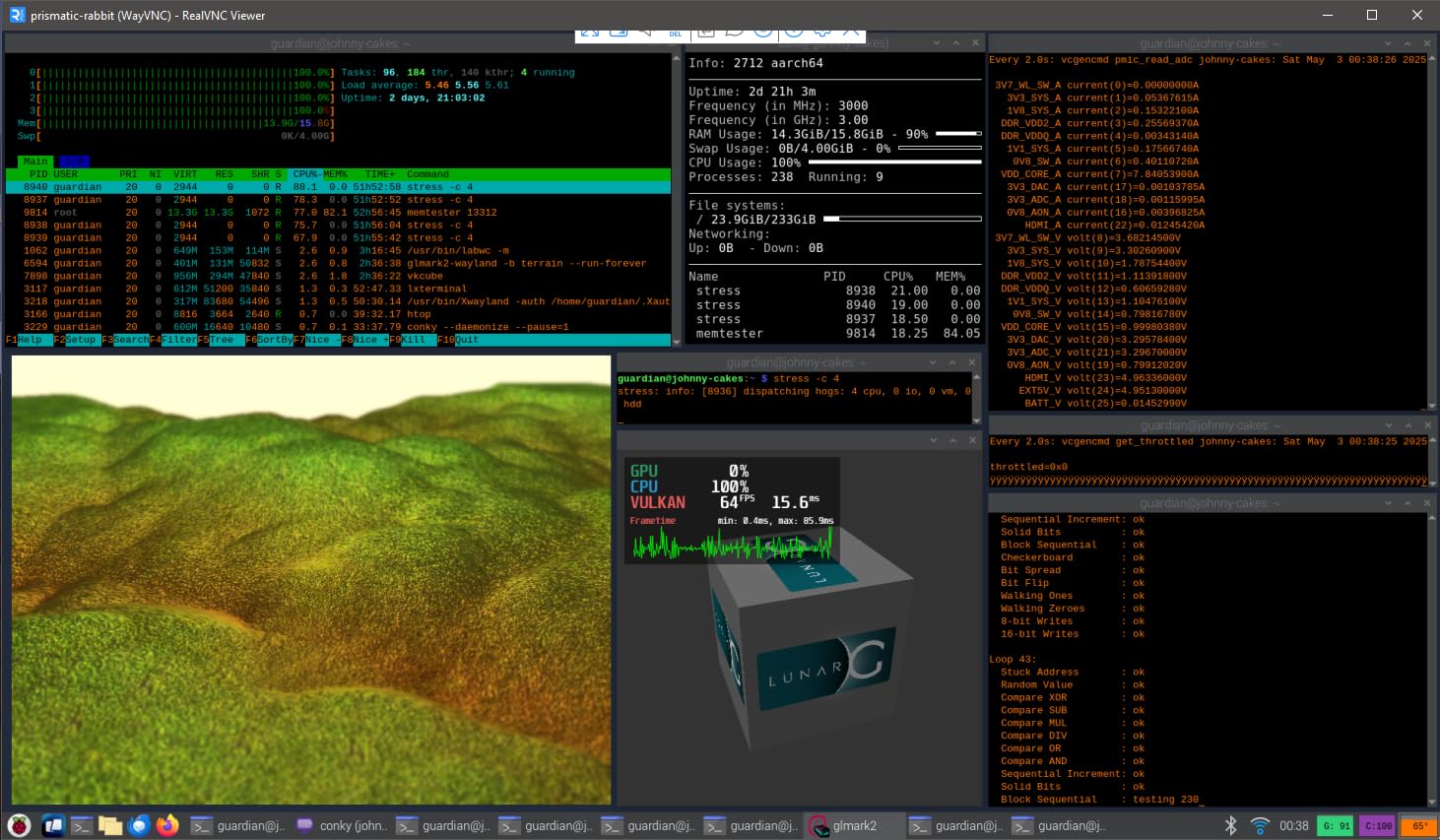The image size is (1440, 840).
Task: Click the Bluetooth tray icon
Action: point(1230,825)
